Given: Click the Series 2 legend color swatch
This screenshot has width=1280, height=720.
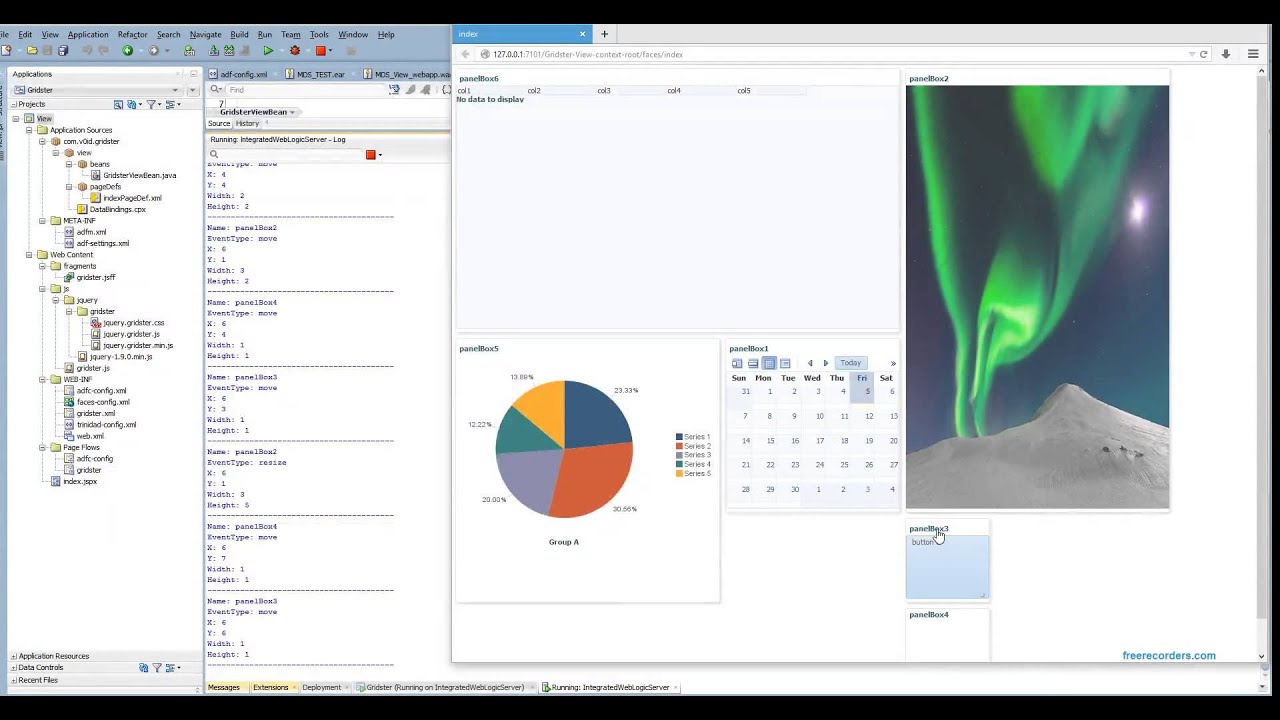Looking at the screenshot, I should tap(679, 446).
